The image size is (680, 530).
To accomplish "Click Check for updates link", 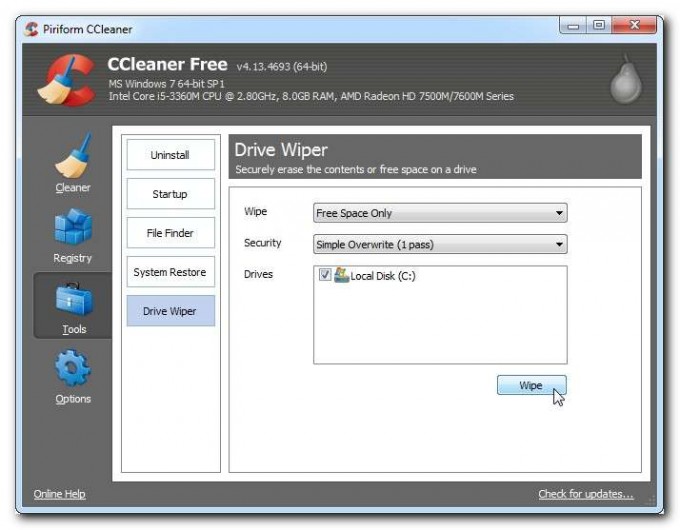I will 586,494.
